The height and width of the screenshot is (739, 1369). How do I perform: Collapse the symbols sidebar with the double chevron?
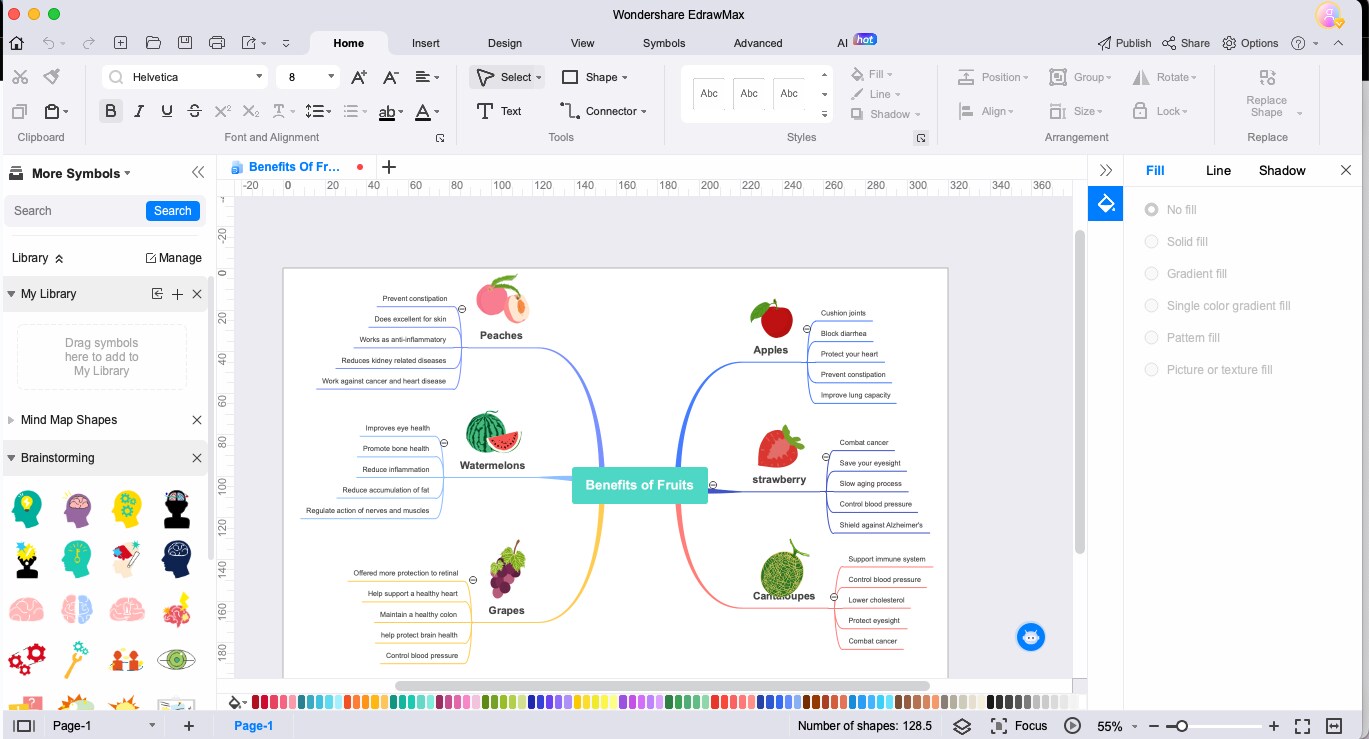tap(198, 173)
